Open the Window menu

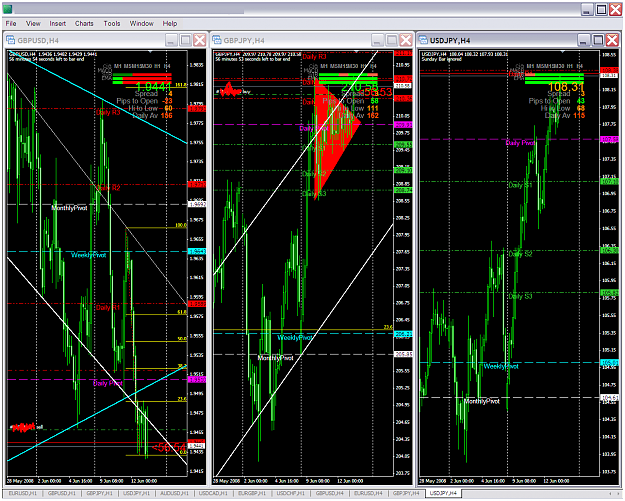click(142, 24)
